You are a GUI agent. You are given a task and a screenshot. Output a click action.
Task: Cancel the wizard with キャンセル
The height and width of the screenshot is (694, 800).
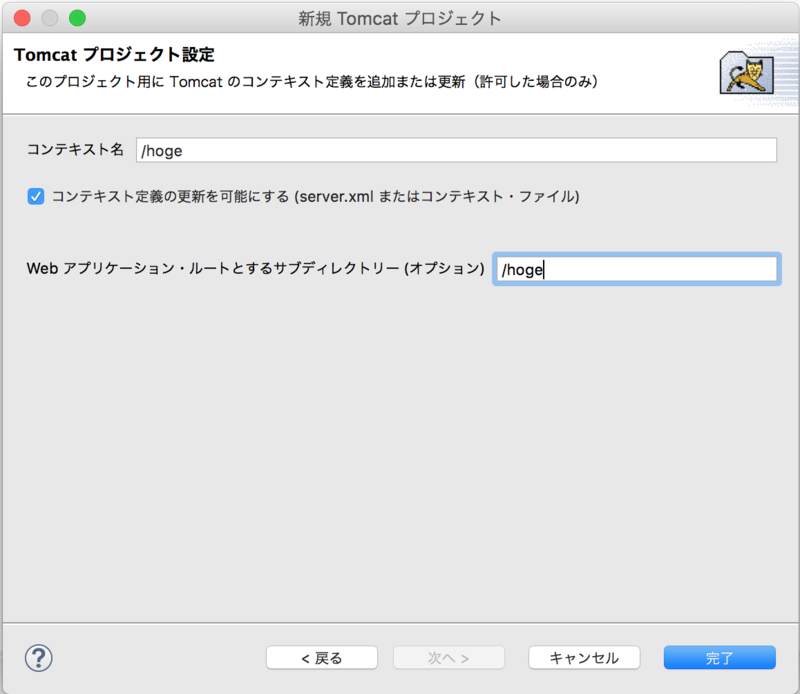(x=584, y=658)
